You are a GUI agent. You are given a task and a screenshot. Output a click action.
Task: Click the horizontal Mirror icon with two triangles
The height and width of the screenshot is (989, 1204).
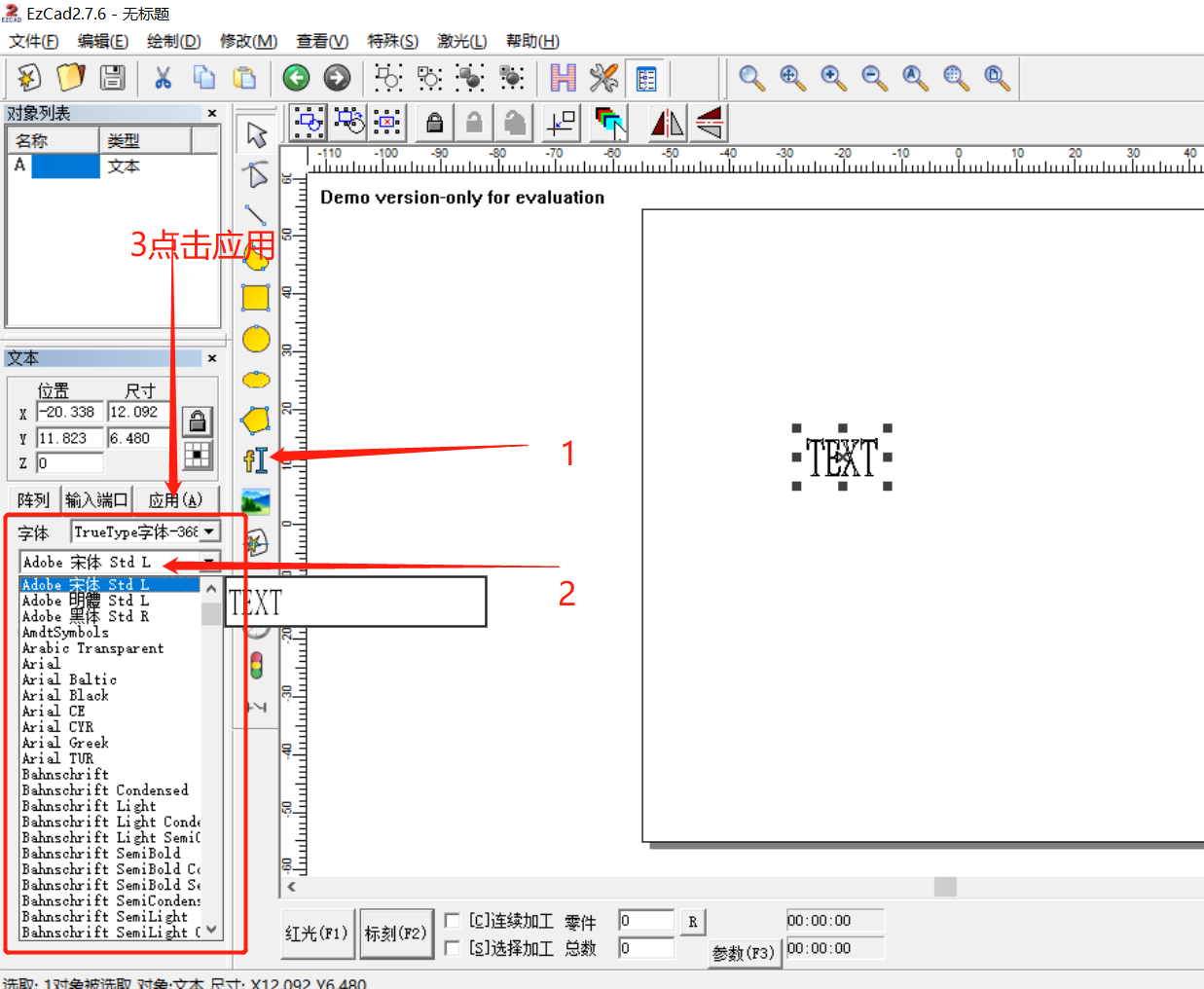667,123
